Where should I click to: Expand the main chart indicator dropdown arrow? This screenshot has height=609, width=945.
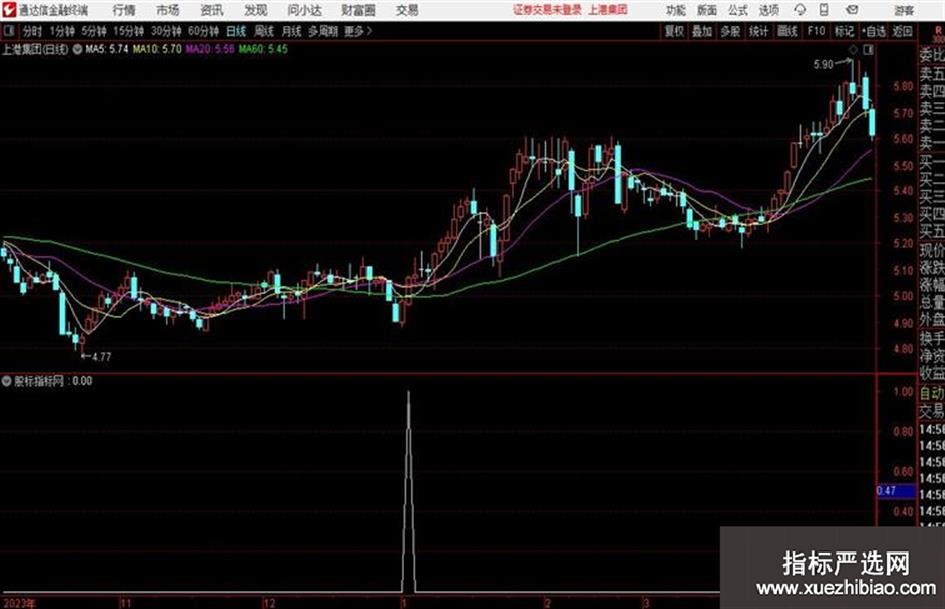tap(77, 49)
